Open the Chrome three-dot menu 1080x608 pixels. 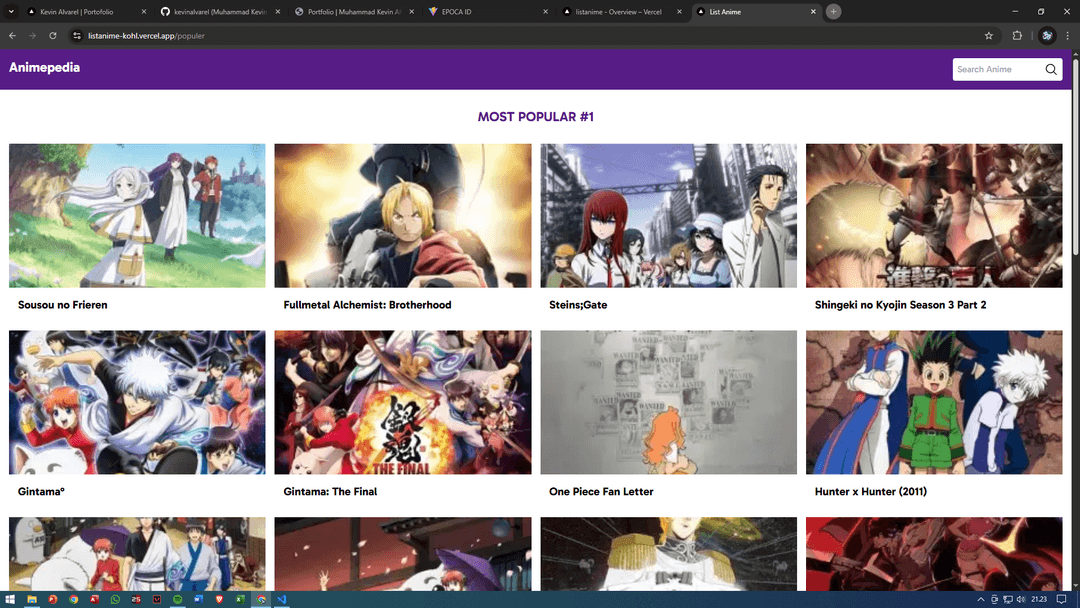point(1068,35)
